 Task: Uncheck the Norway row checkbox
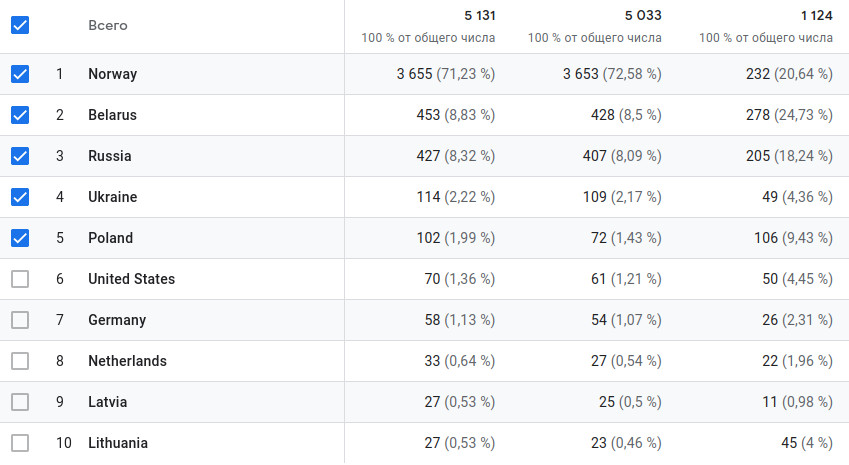tap(20, 74)
